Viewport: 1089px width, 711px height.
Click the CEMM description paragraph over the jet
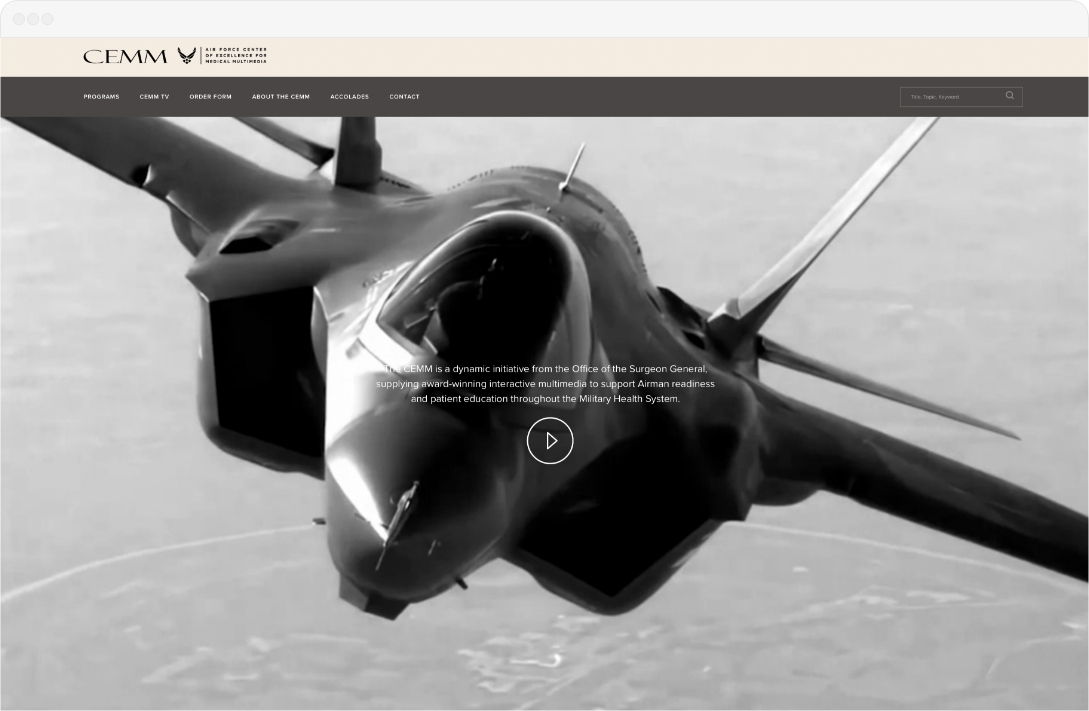545,384
